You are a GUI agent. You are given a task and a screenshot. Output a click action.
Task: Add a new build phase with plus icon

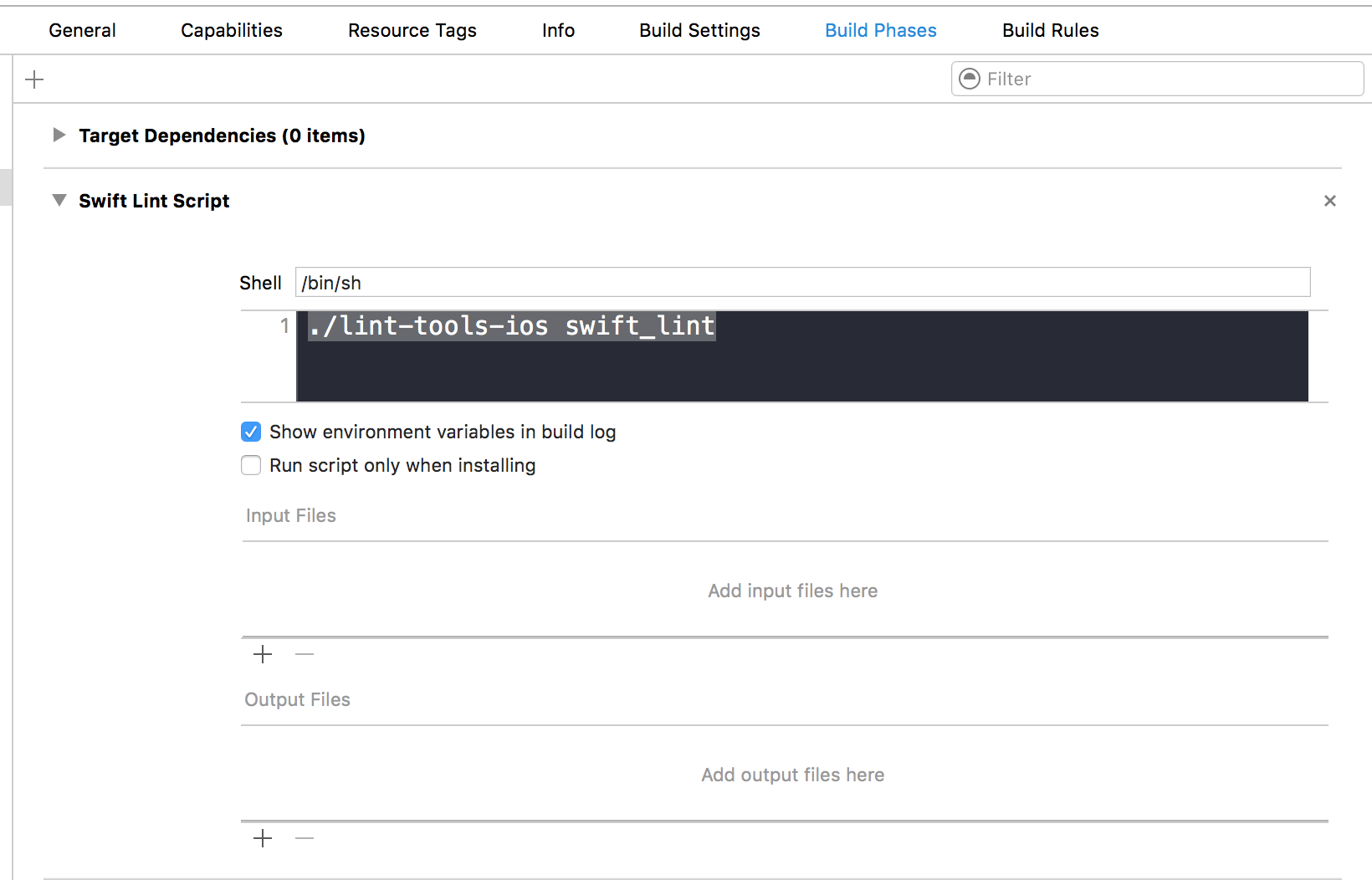tap(34, 79)
